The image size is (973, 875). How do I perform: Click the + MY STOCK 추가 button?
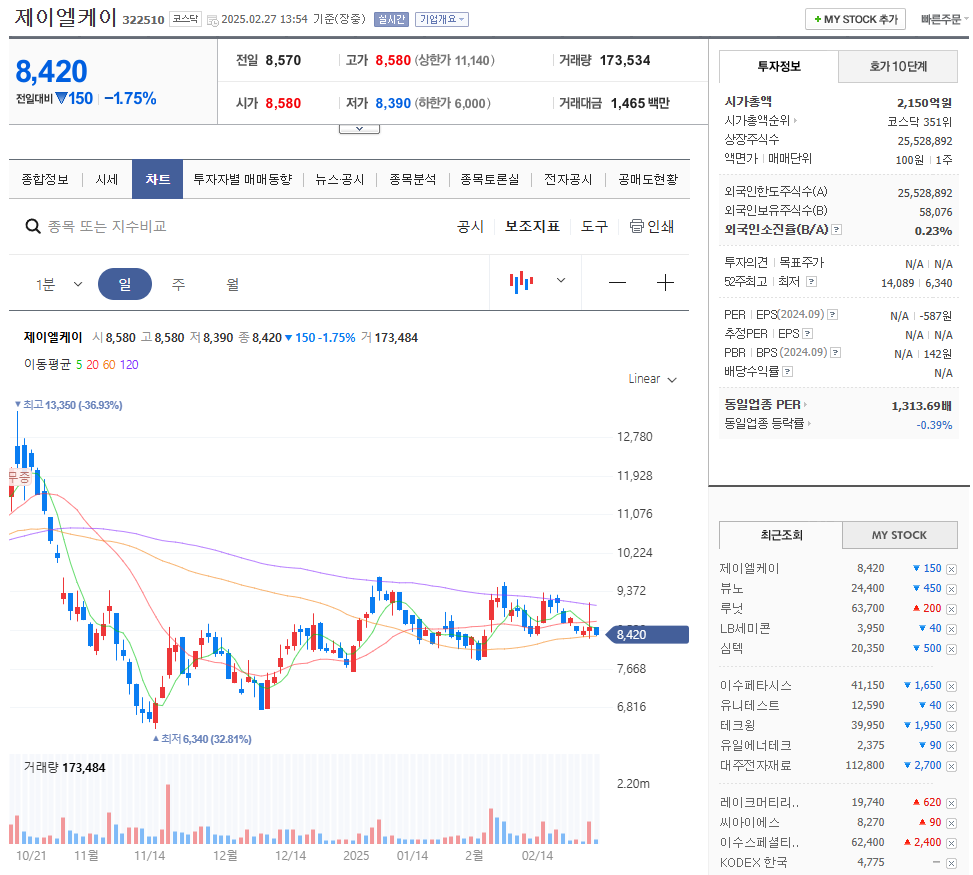click(855, 18)
